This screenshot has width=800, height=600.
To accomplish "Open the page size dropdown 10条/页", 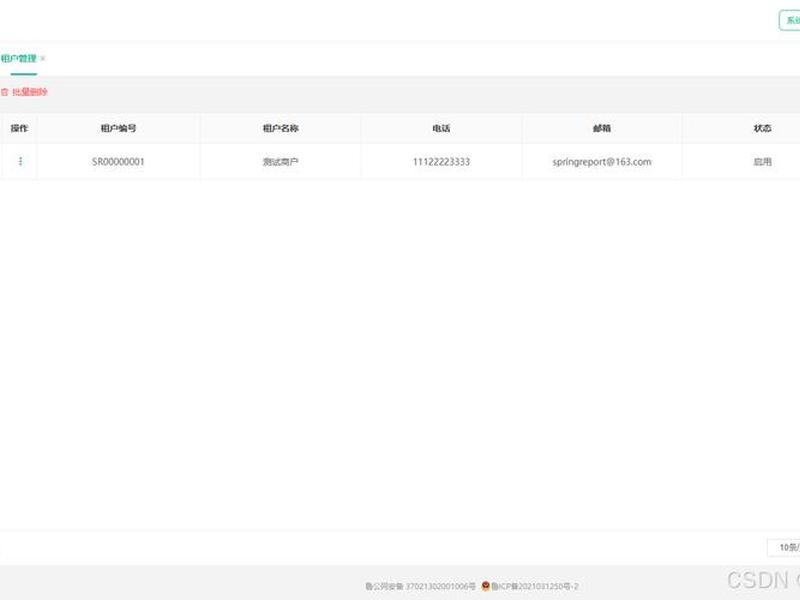I will coord(785,547).
